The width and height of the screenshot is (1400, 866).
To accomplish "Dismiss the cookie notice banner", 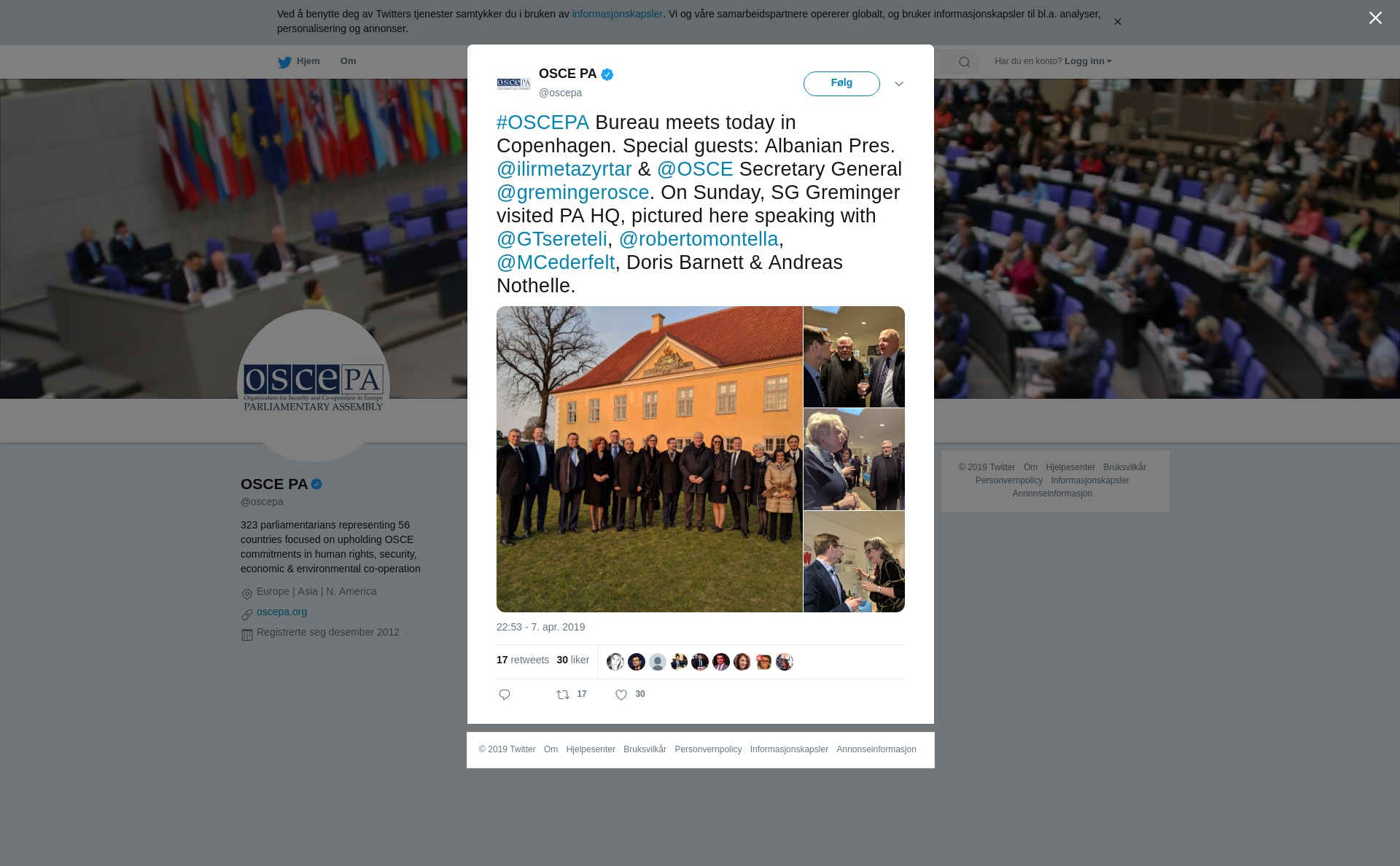I will coord(1117,22).
